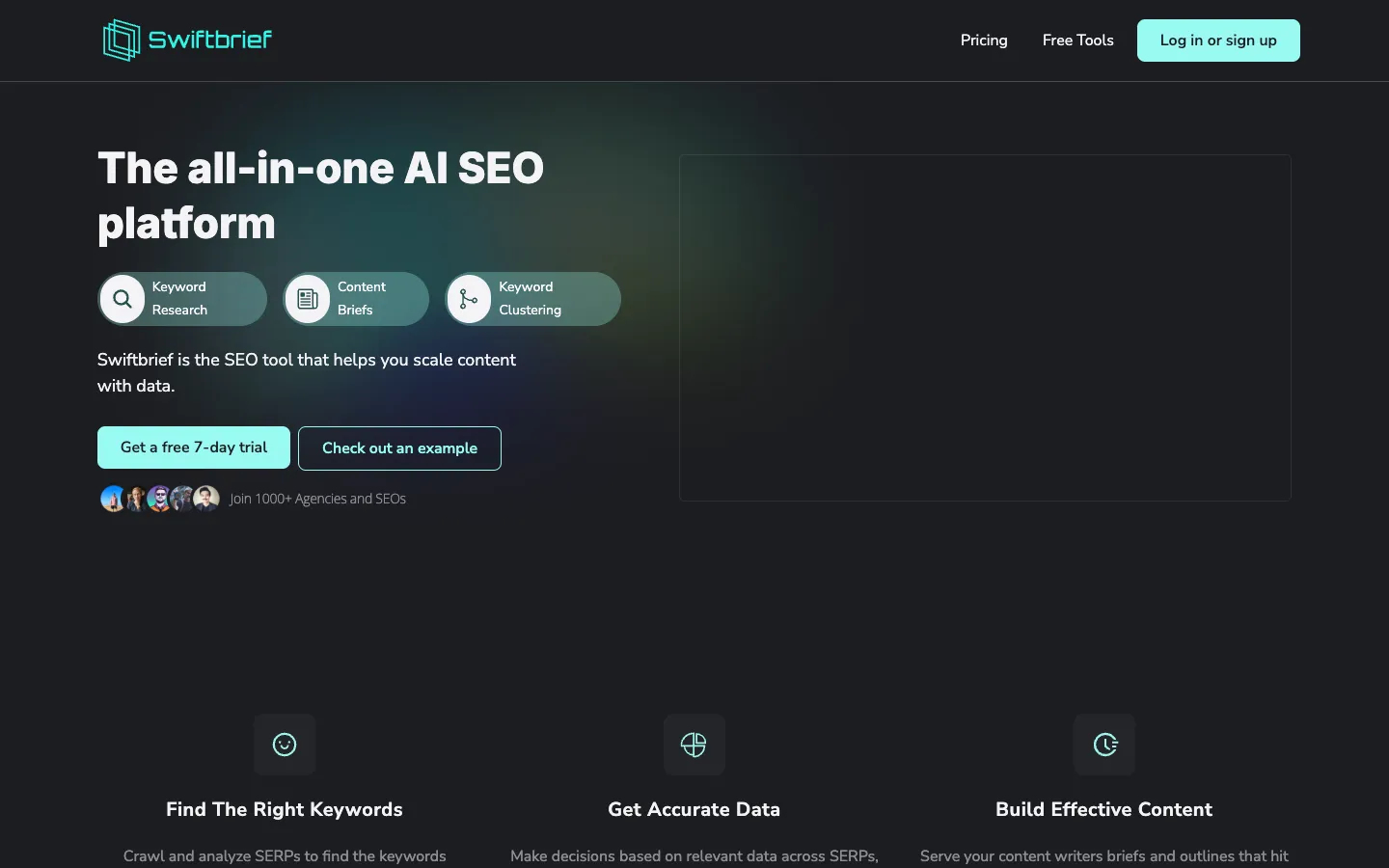Click Log in or sign up button
This screenshot has width=1389, height=868.
[1218, 41]
